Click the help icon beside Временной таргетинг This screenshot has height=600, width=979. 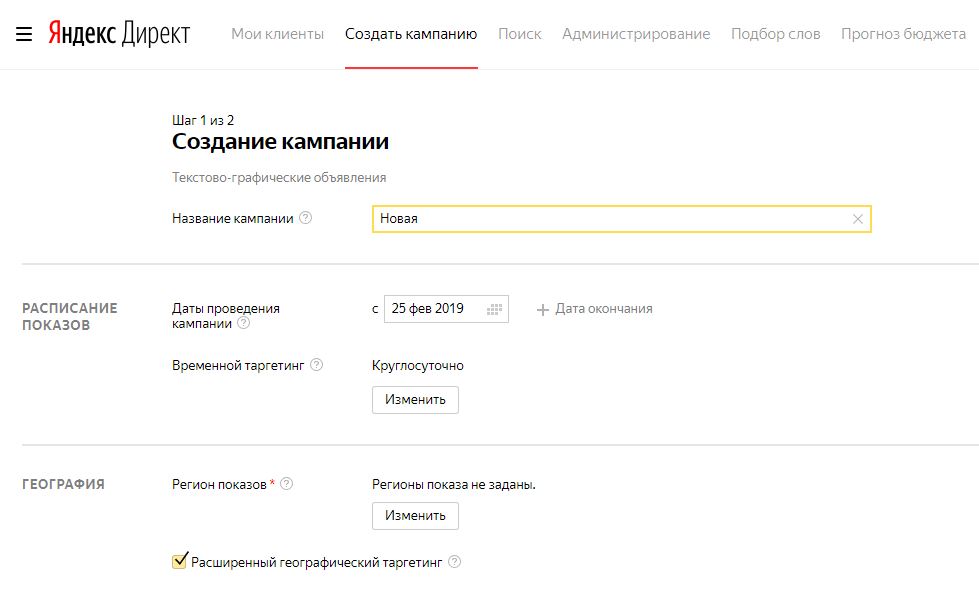tap(318, 365)
